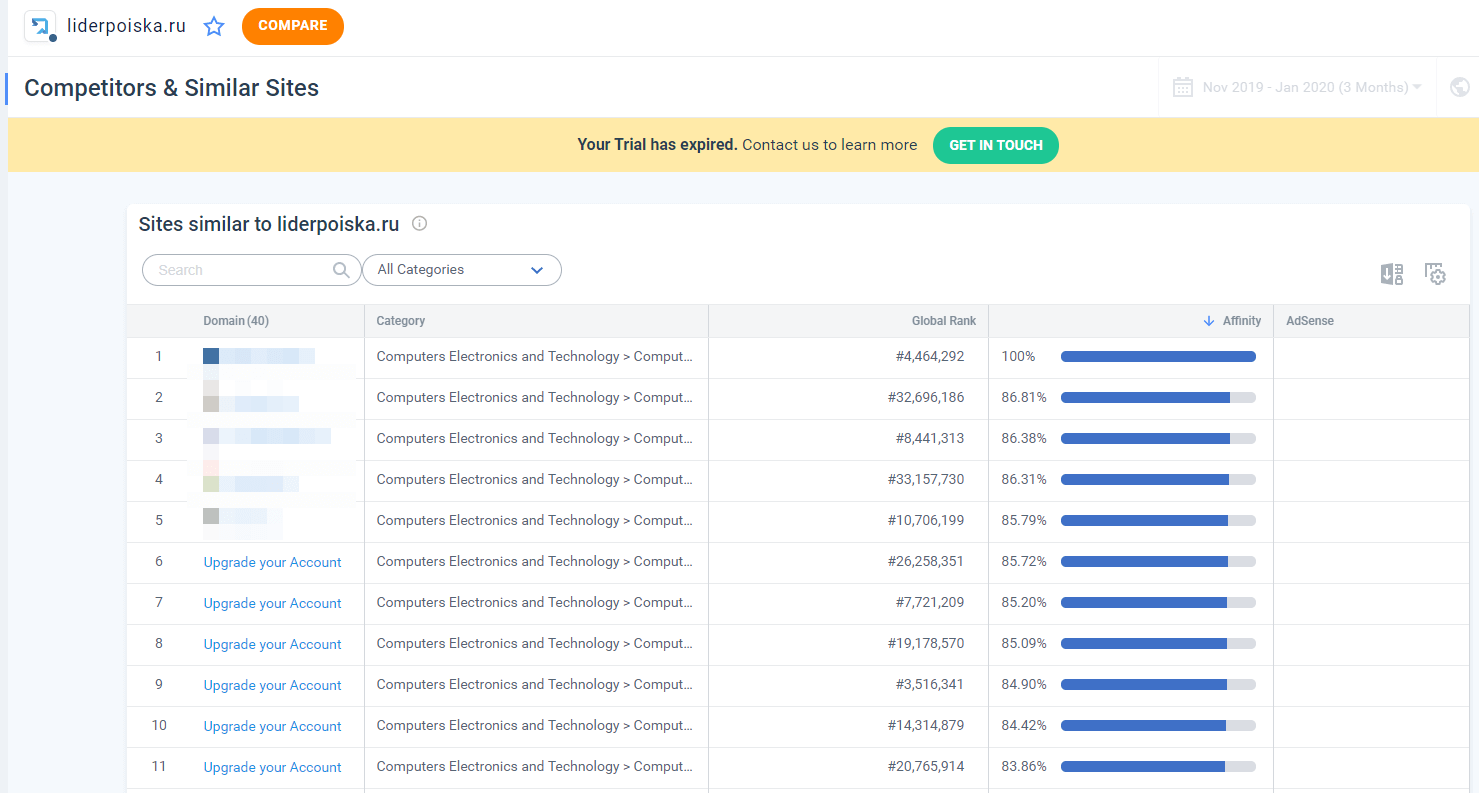This screenshot has width=1479, height=793.
Task: Select Global Rank #7,721,209 cell
Action: click(x=930, y=602)
